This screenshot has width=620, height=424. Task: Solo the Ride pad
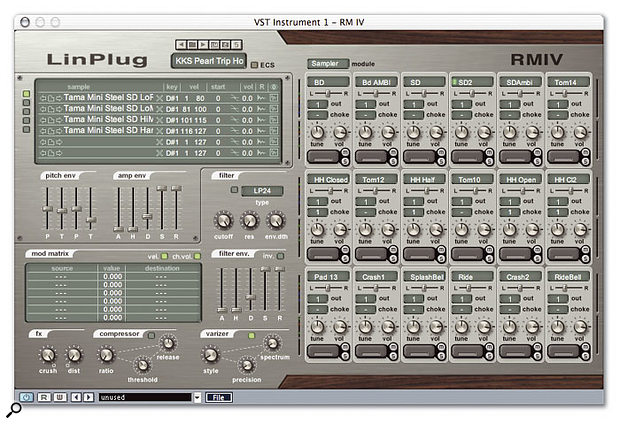(x=490, y=356)
